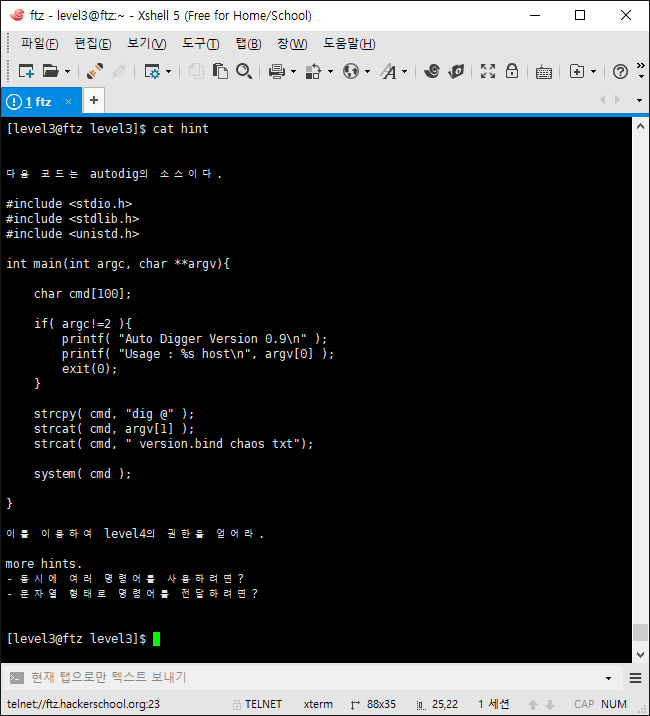Click the previous tab left arrow

(603, 100)
